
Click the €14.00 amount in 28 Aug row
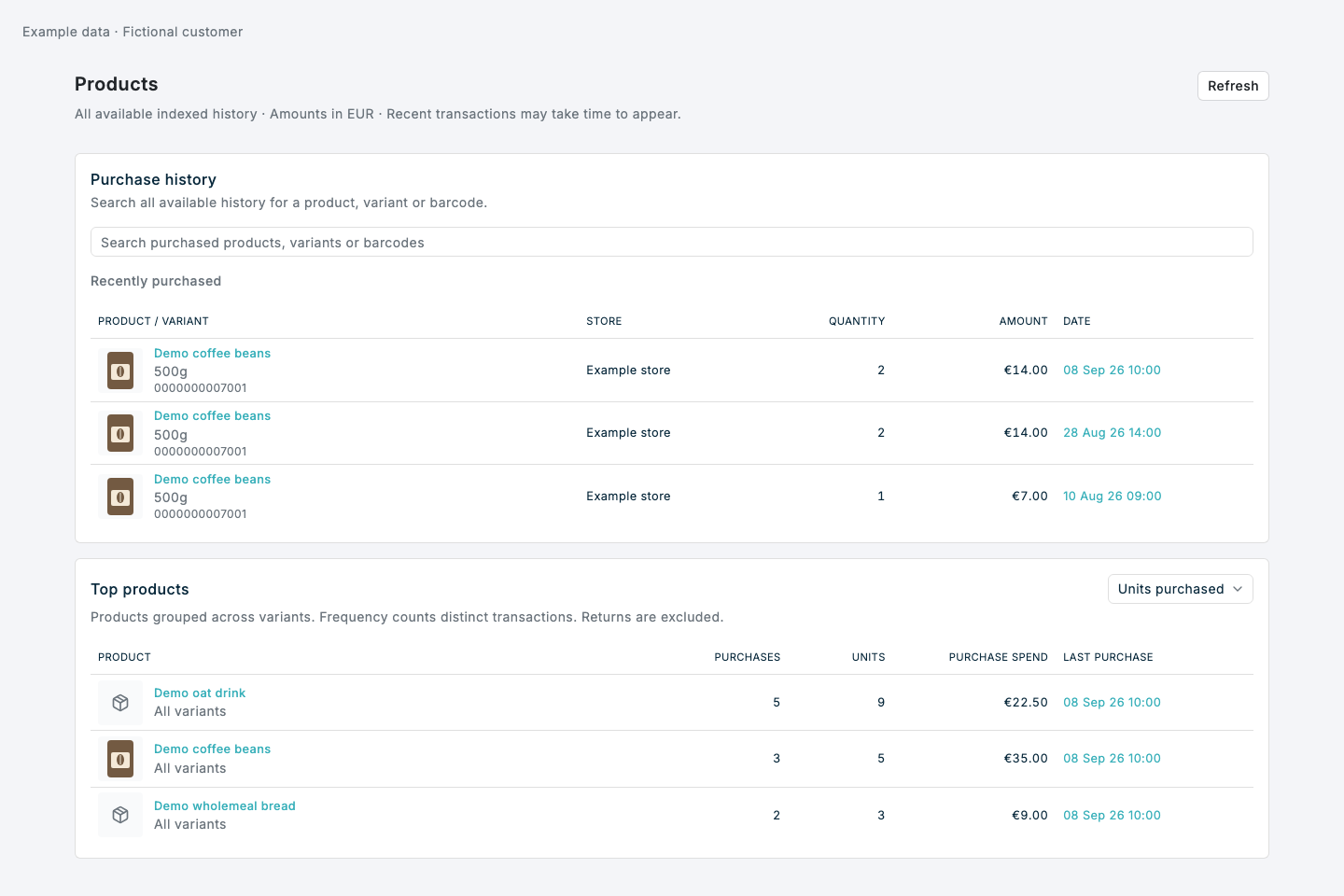(1026, 433)
